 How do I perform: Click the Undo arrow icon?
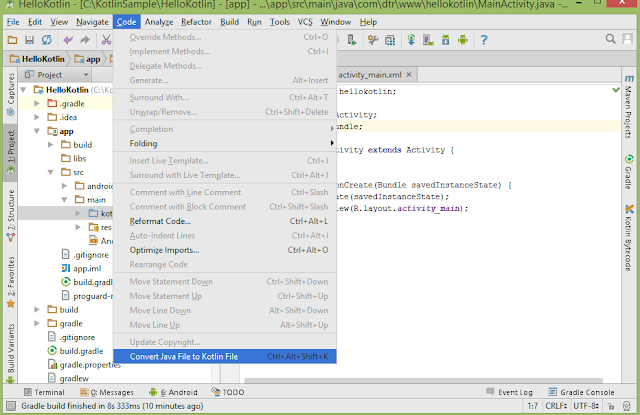68,40
